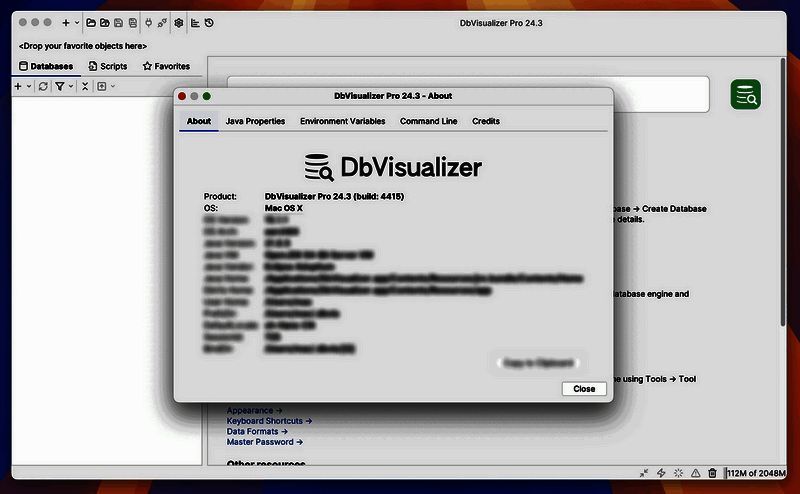Click the Data Formats link
Image resolution: width=800 pixels, height=494 pixels.
tap(257, 431)
